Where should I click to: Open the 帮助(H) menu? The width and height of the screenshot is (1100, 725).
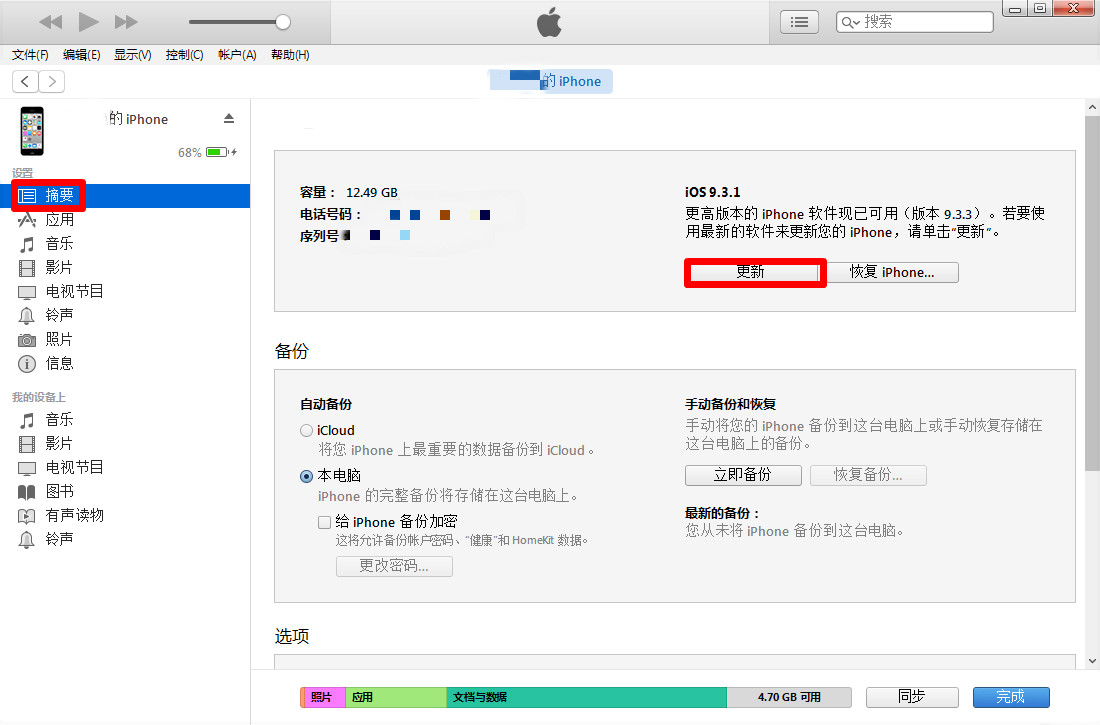290,55
